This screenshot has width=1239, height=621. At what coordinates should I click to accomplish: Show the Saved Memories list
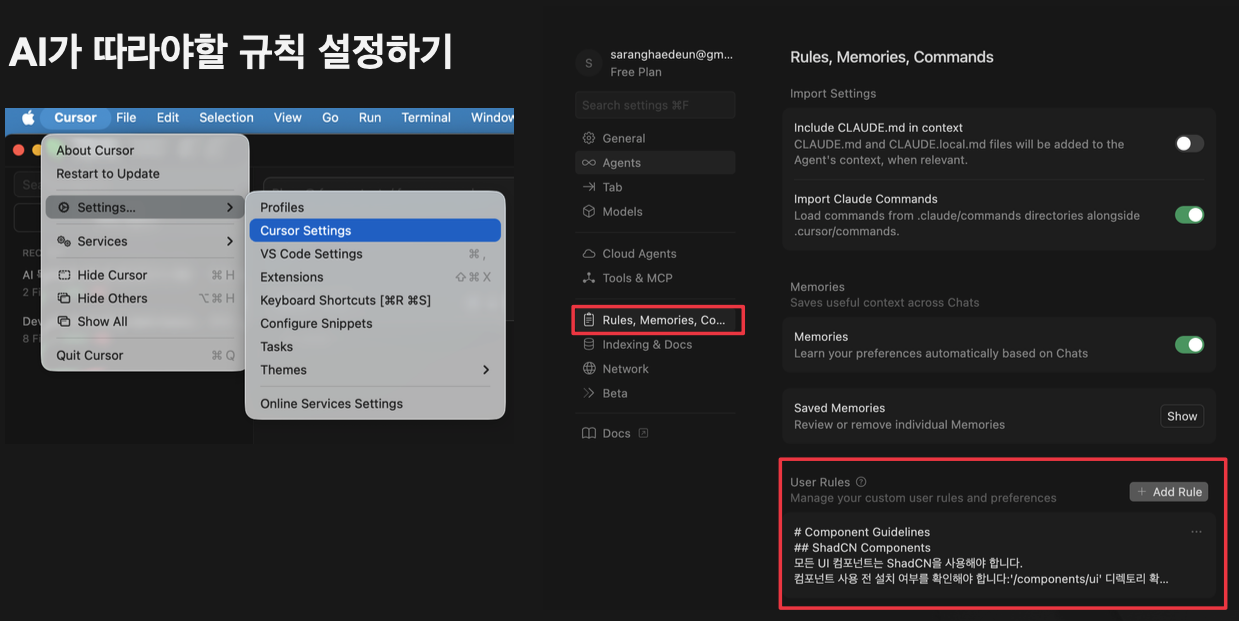tap(1181, 416)
